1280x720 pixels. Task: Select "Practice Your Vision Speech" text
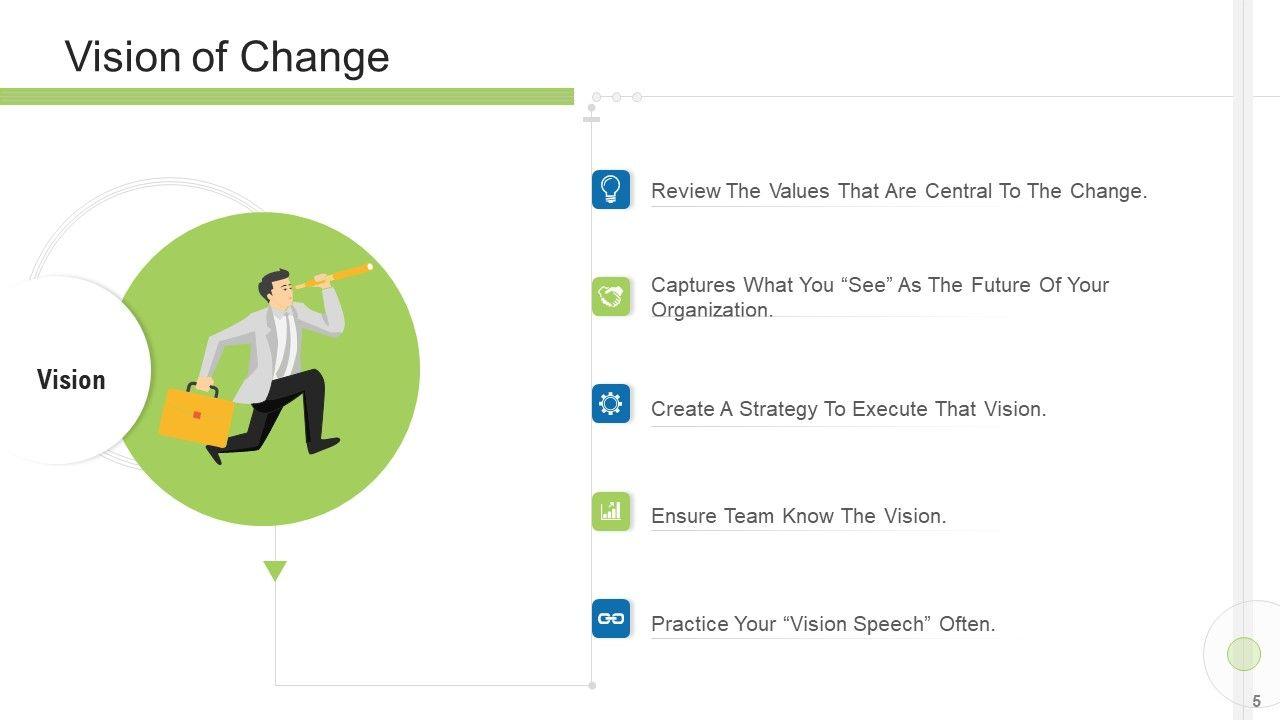(823, 624)
